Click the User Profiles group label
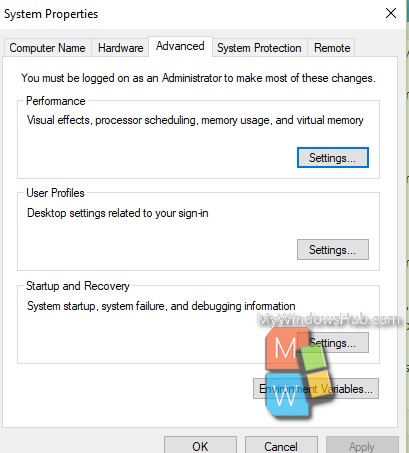Viewport: 409px width, 453px height. [55, 193]
